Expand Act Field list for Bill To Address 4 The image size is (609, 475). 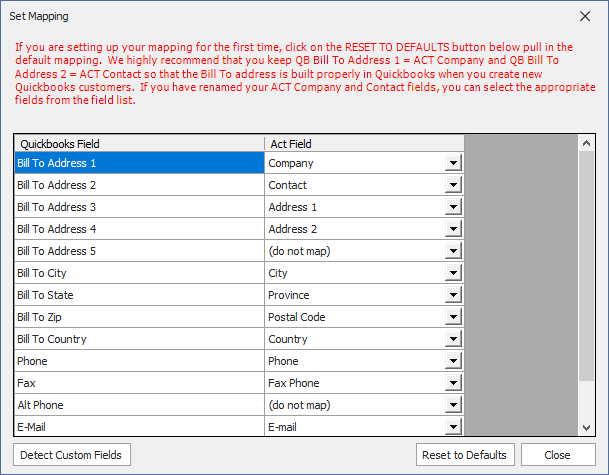click(x=453, y=229)
